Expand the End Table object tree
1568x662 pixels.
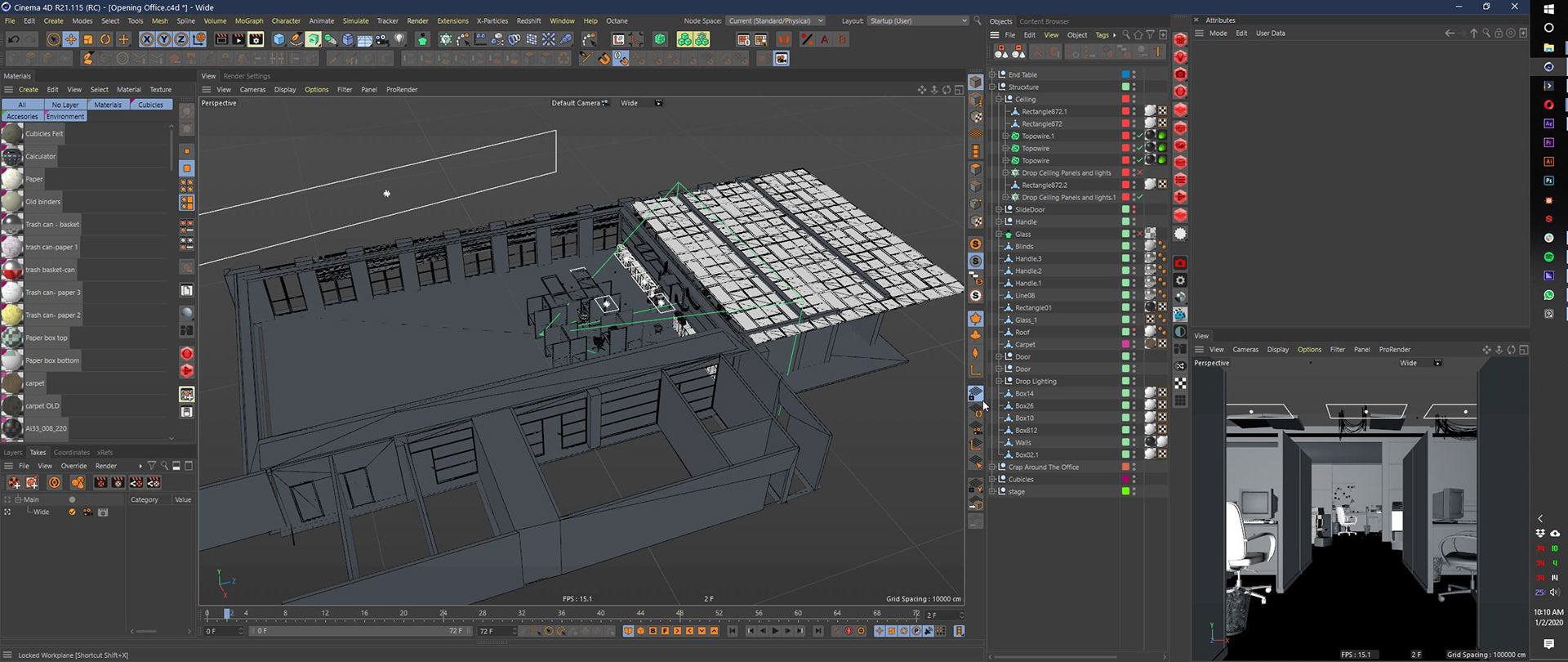(992, 74)
